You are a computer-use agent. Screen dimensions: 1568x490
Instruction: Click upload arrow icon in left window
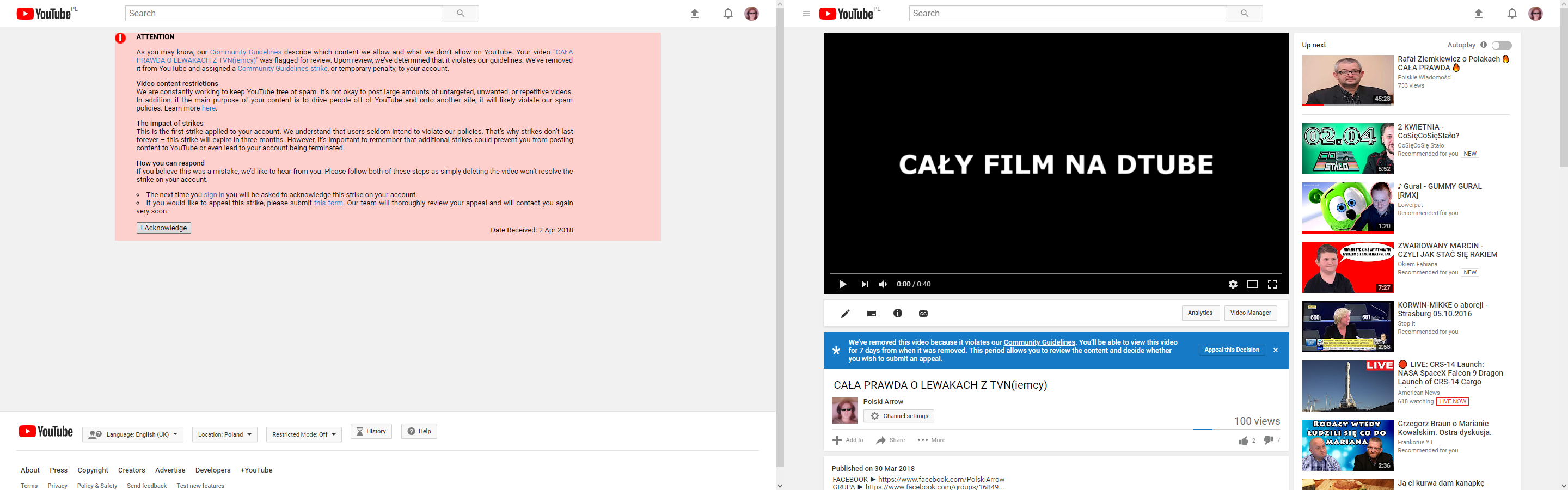(695, 14)
